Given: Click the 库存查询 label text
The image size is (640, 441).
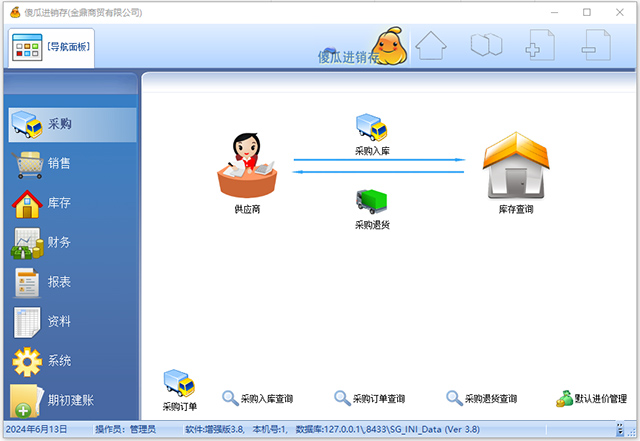Looking at the screenshot, I should (516, 209).
